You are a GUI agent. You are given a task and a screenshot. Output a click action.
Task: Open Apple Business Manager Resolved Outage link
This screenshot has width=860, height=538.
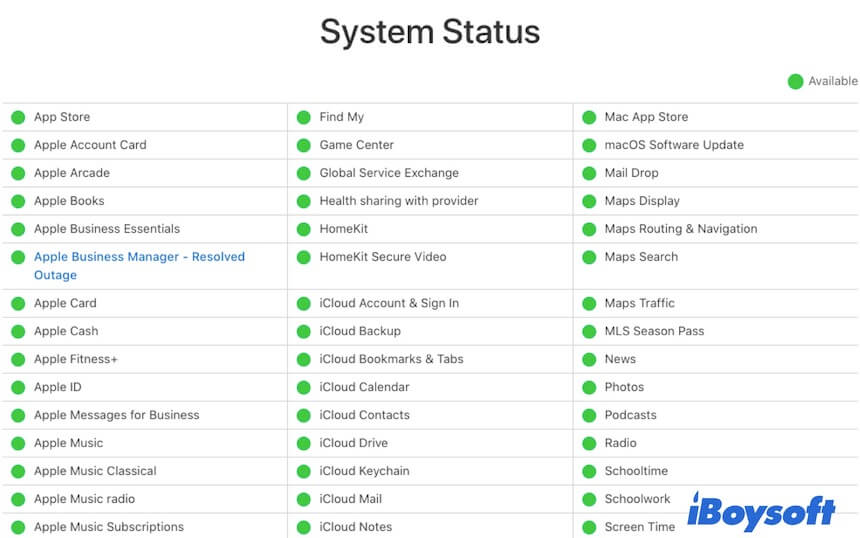(x=139, y=266)
